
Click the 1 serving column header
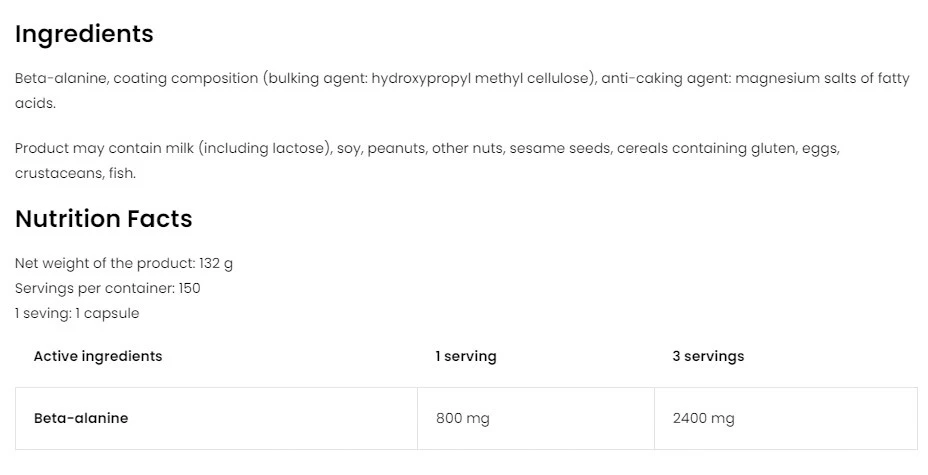click(465, 356)
